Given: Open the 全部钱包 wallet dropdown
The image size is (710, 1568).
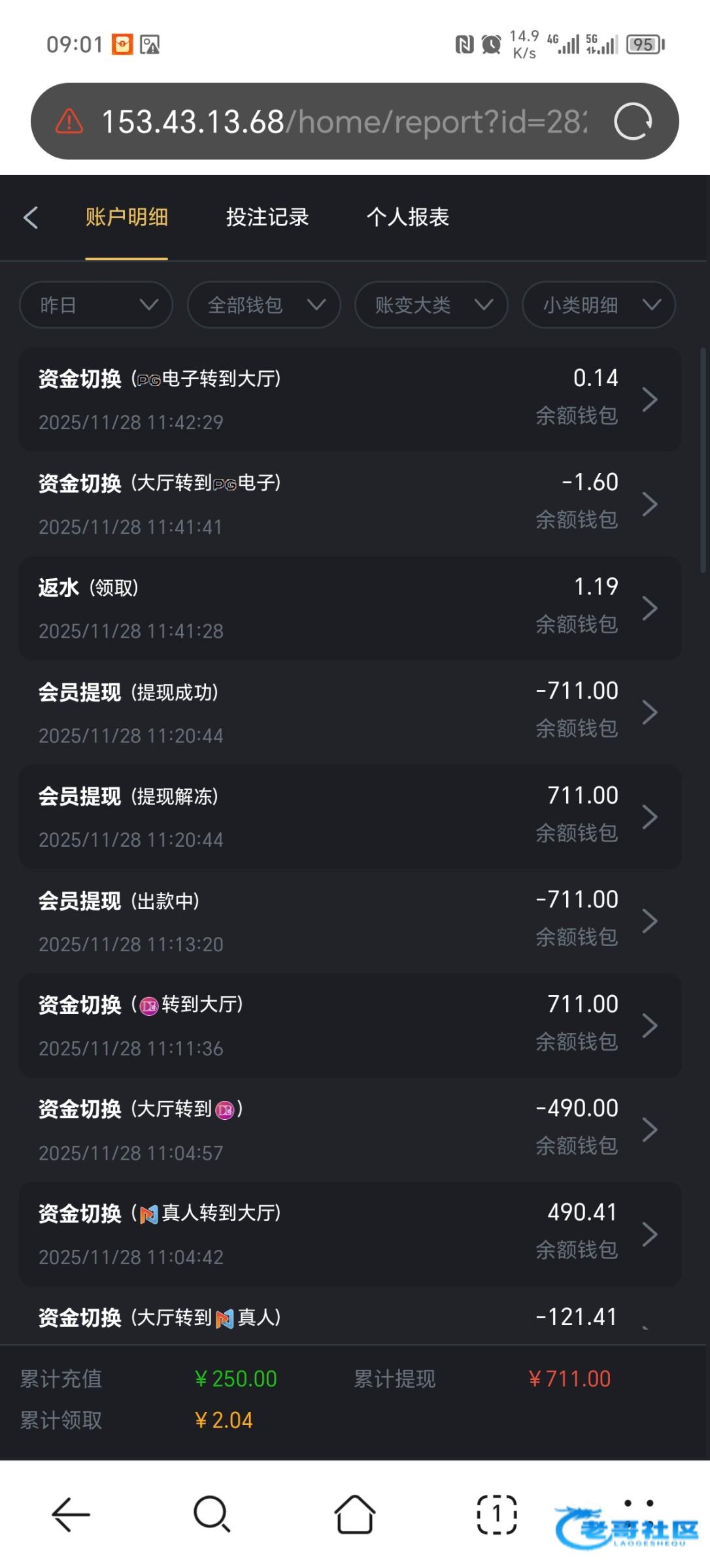Looking at the screenshot, I should (x=263, y=304).
